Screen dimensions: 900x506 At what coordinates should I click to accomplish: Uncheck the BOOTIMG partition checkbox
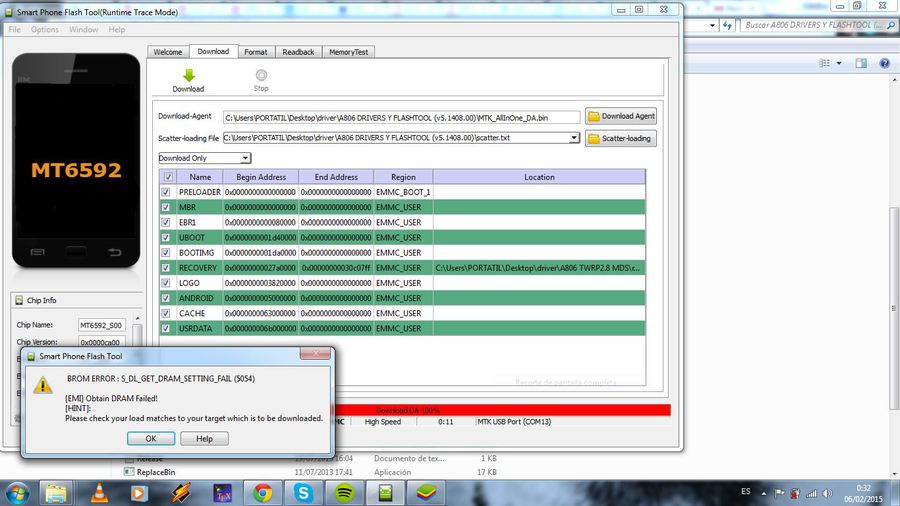tap(166, 252)
